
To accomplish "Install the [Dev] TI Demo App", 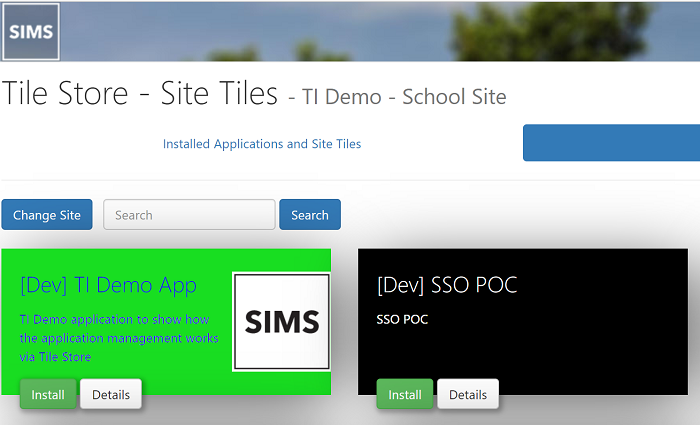I will tap(48, 394).
